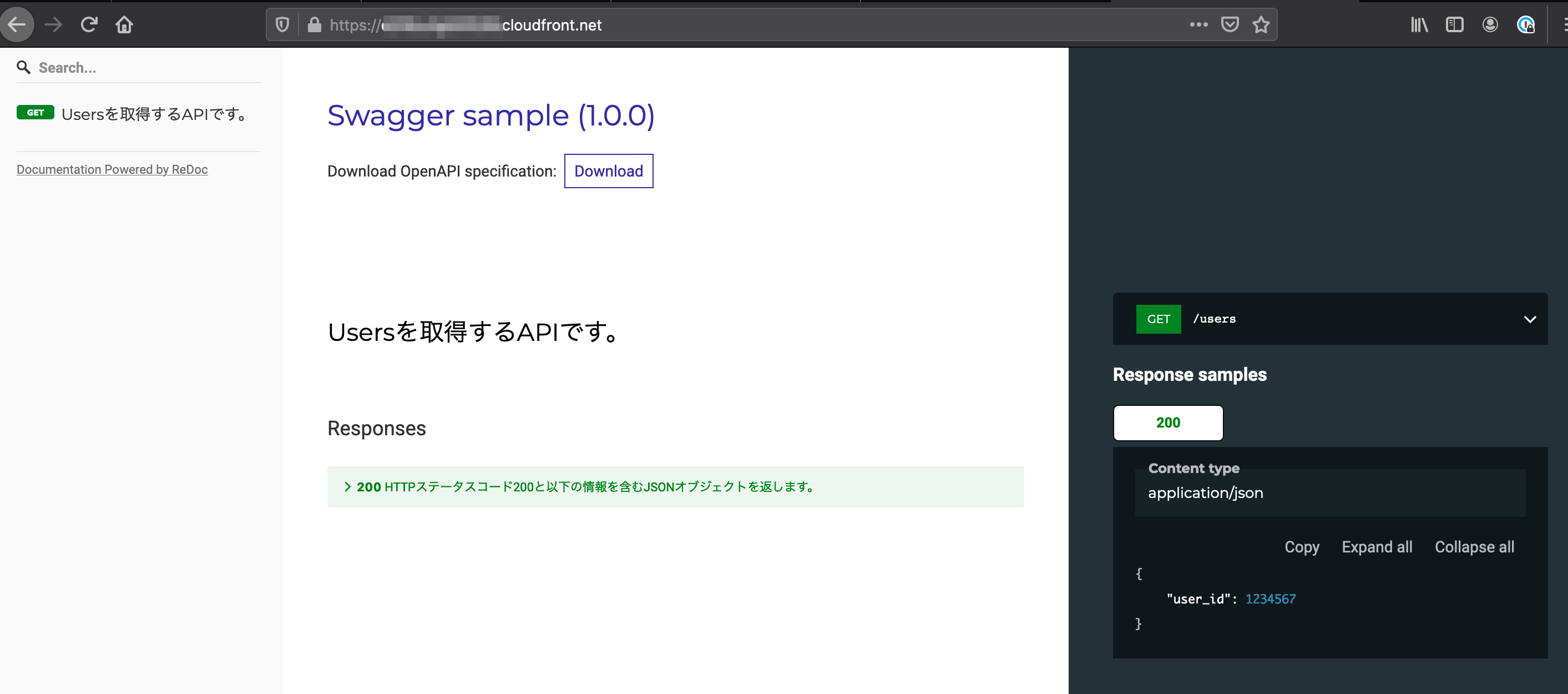Screen dimensions: 1568x694
Task: Open the Firefox account icon
Action: point(1490,24)
